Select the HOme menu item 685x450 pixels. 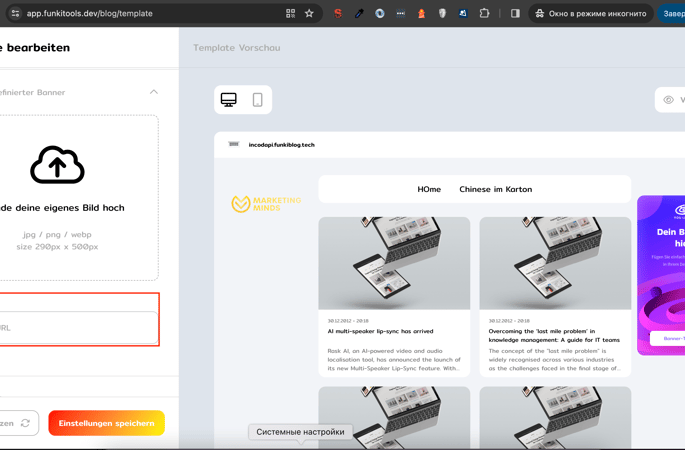[x=429, y=189]
